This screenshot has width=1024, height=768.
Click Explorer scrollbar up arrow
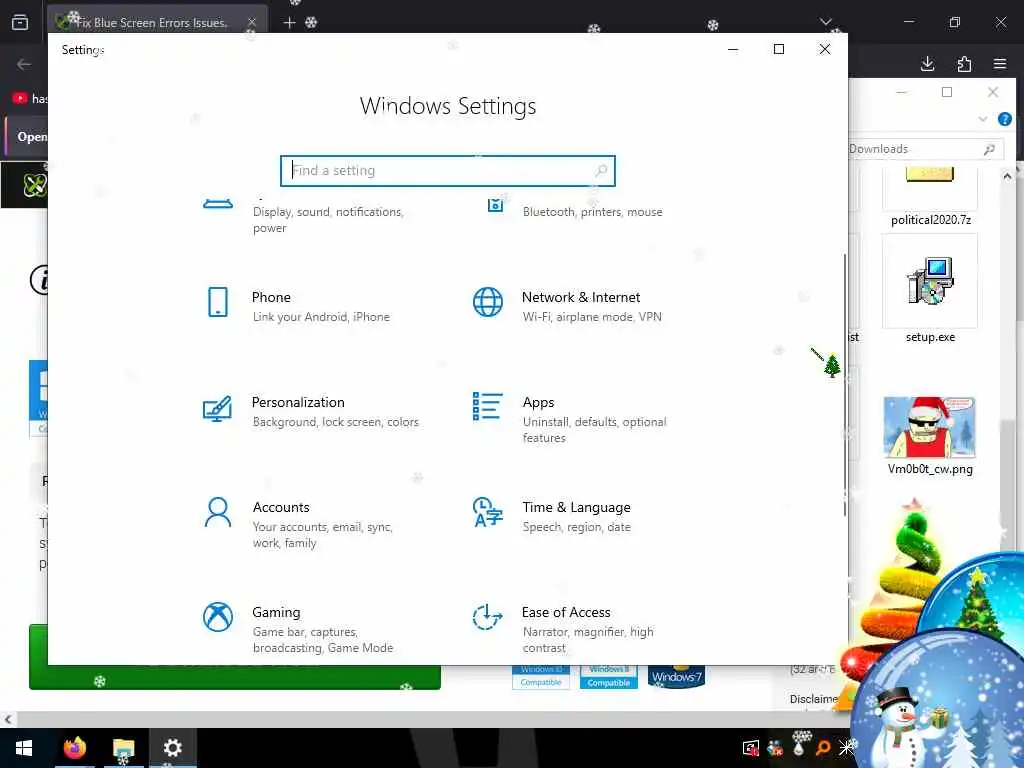[x=1006, y=176]
